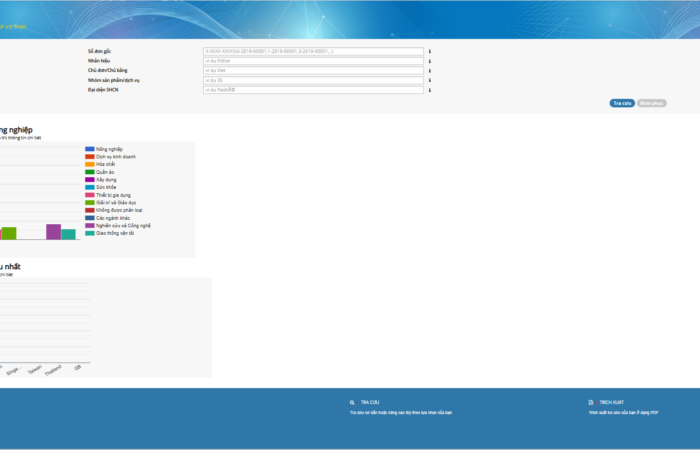The image size is (700, 450).
Task: Click the document icon next to TRÍCH XUẤT
Action: [x=591, y=403]
